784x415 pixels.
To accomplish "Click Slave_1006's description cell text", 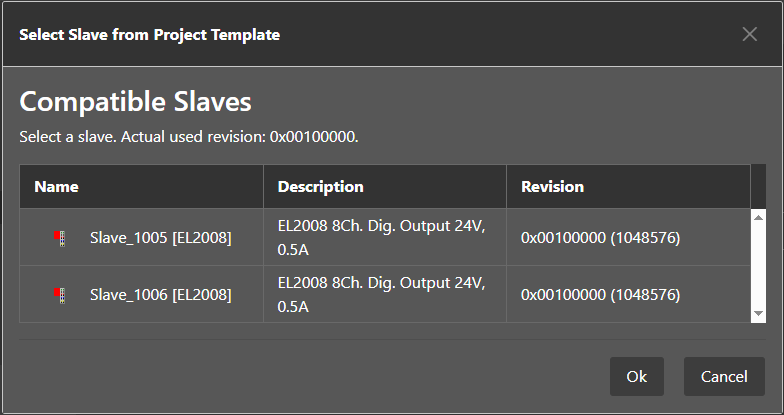I will tap(381, 295).
